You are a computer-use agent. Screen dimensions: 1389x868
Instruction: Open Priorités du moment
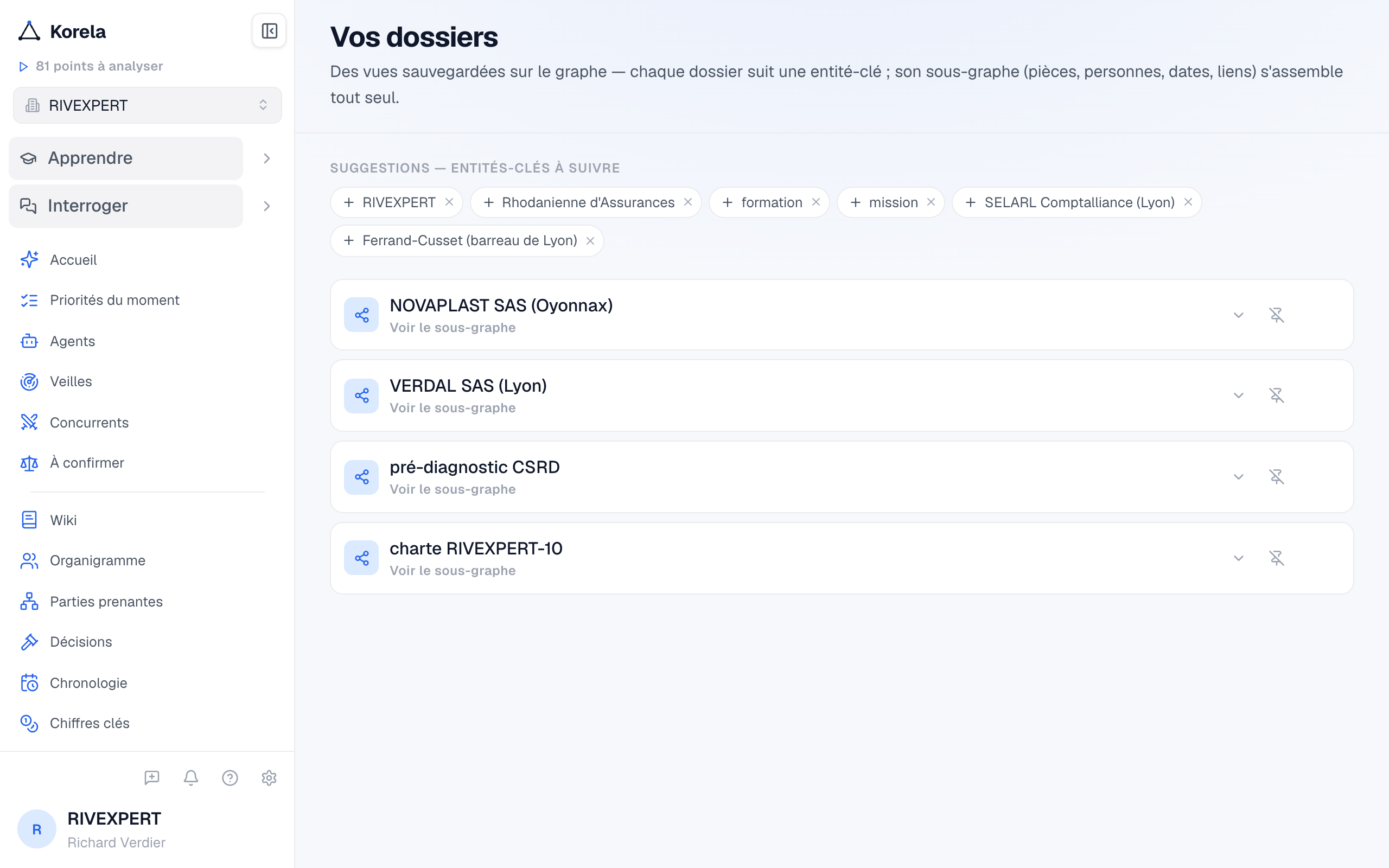pyautogui.click(x=114, y=300)
